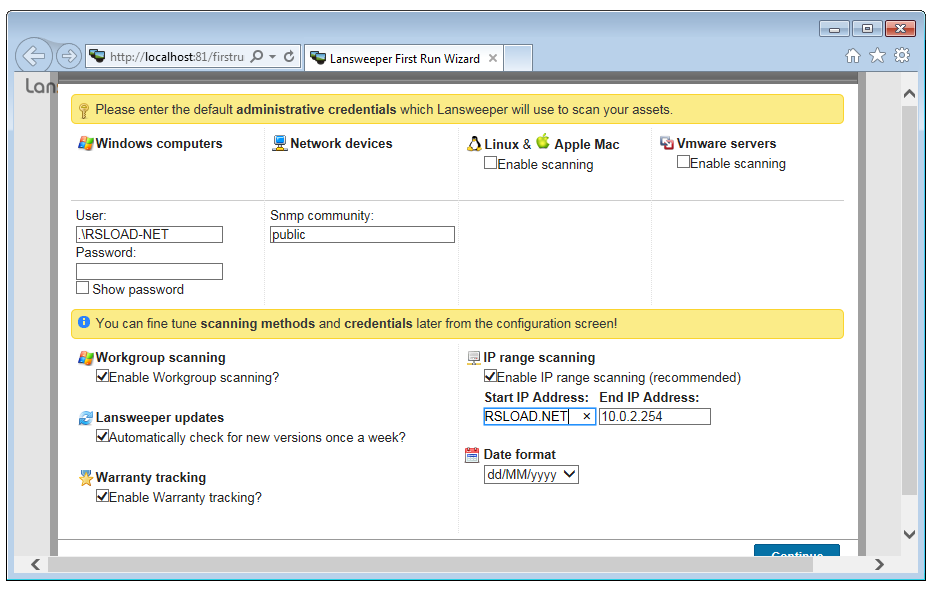Click the Date format calendar icon
944x599 pixels.
(471, 455)
